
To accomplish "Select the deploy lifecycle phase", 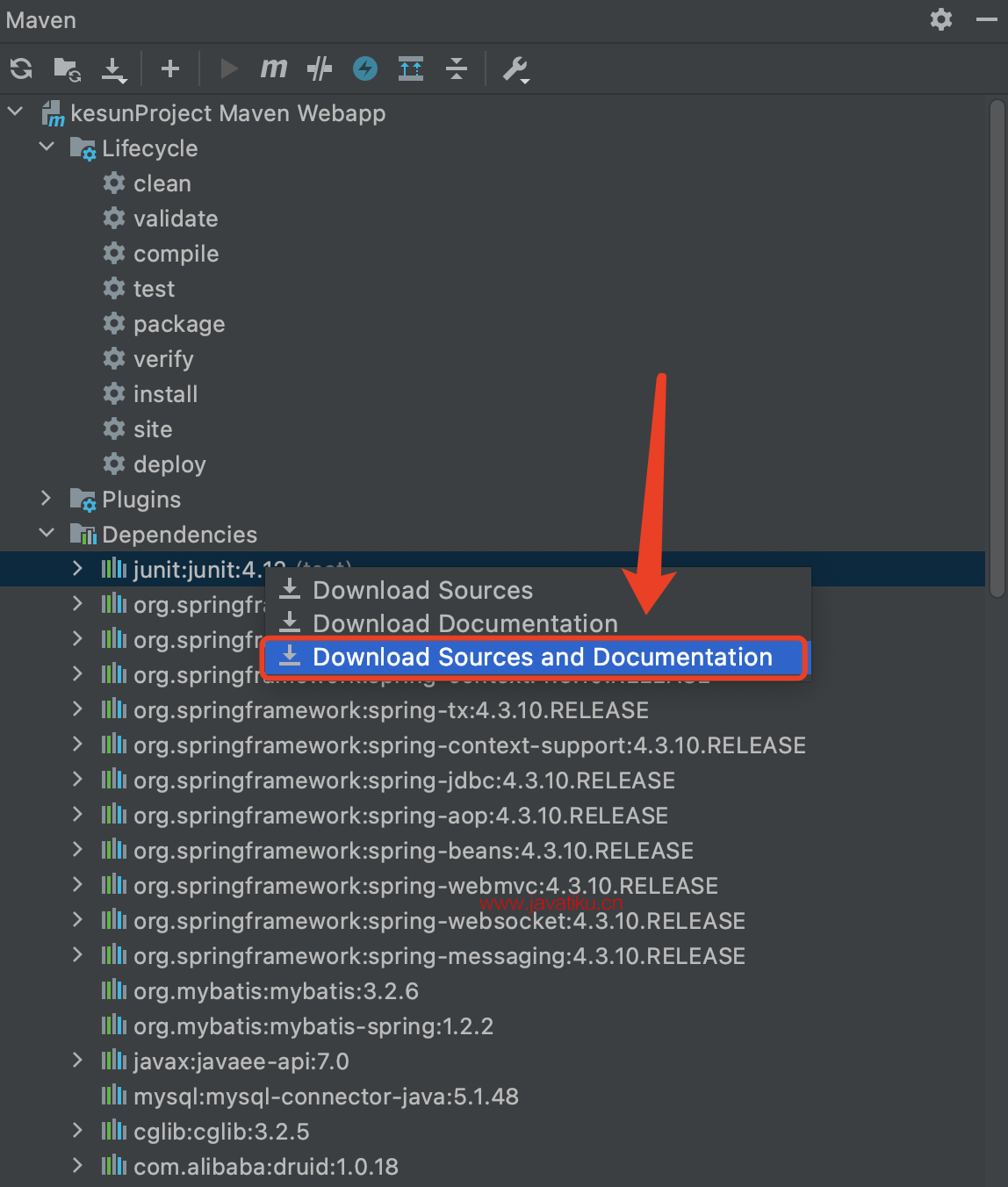I will 169,464.
